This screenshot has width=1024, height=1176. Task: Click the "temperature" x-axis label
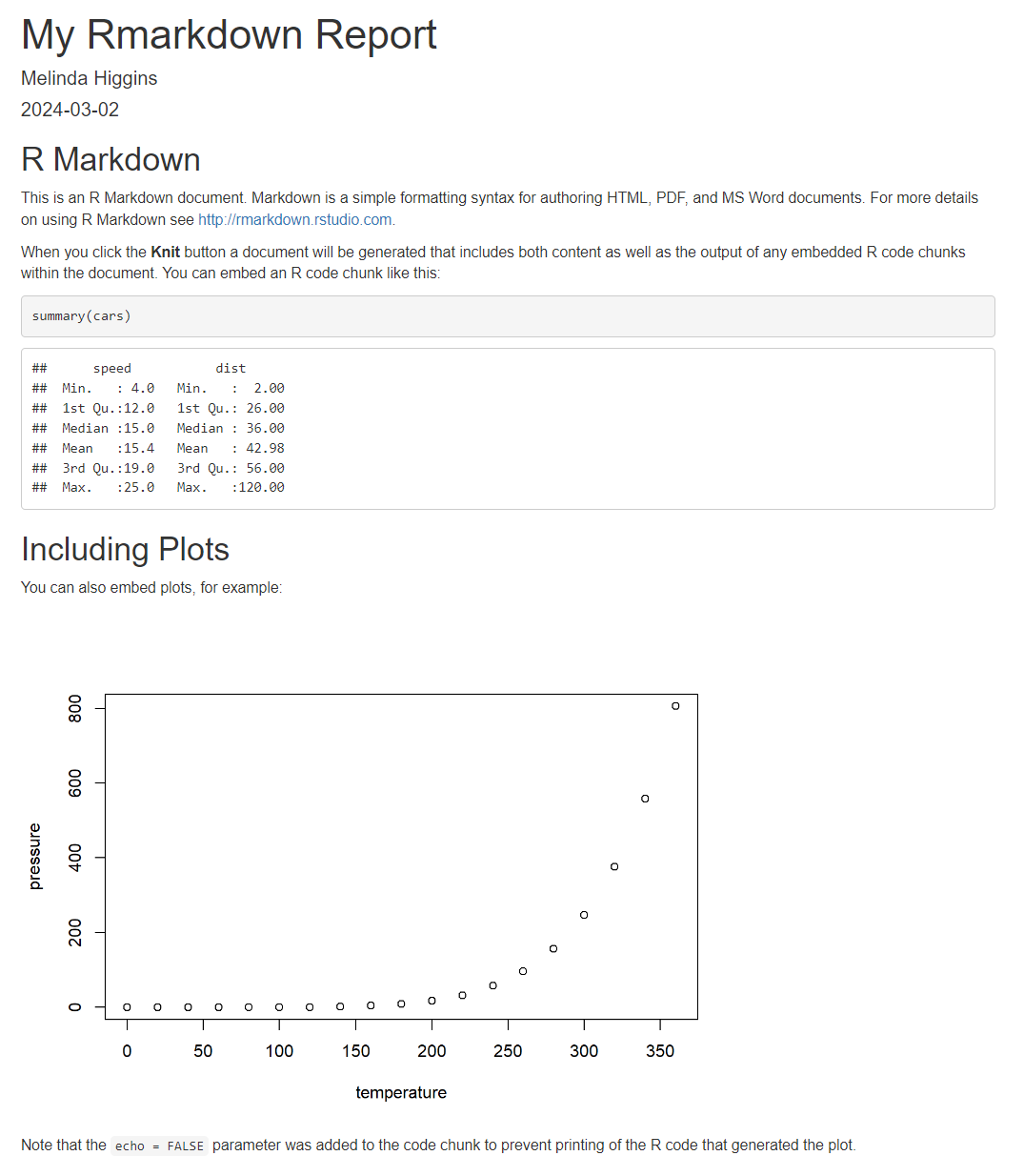point(401,1092)
